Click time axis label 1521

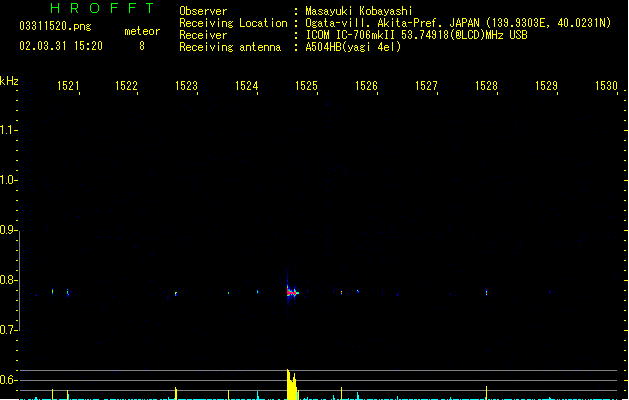(68, 86)
